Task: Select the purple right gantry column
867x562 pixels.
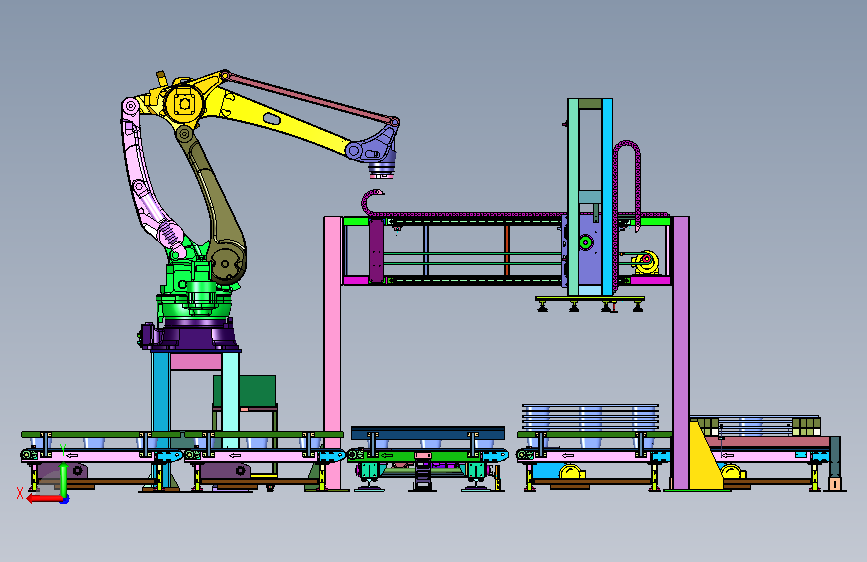Action: (x=681, y=352)
